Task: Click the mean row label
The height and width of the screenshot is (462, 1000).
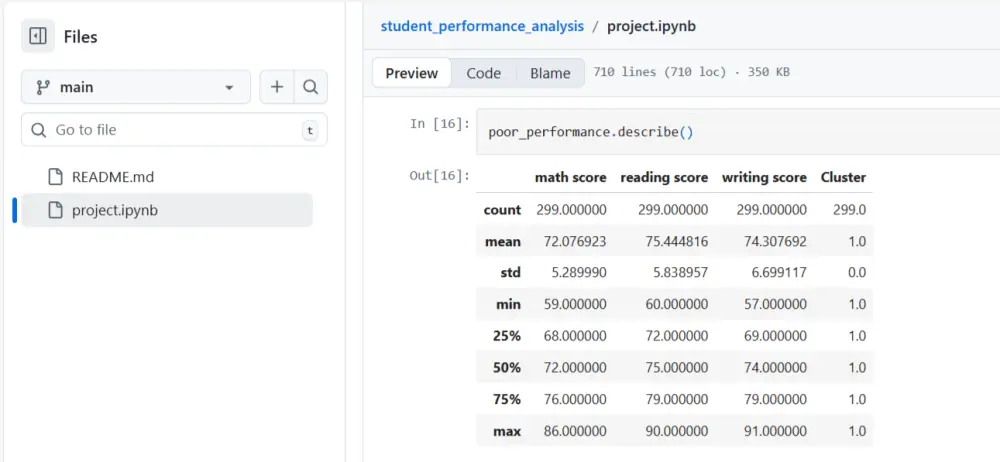Action: 503,242
